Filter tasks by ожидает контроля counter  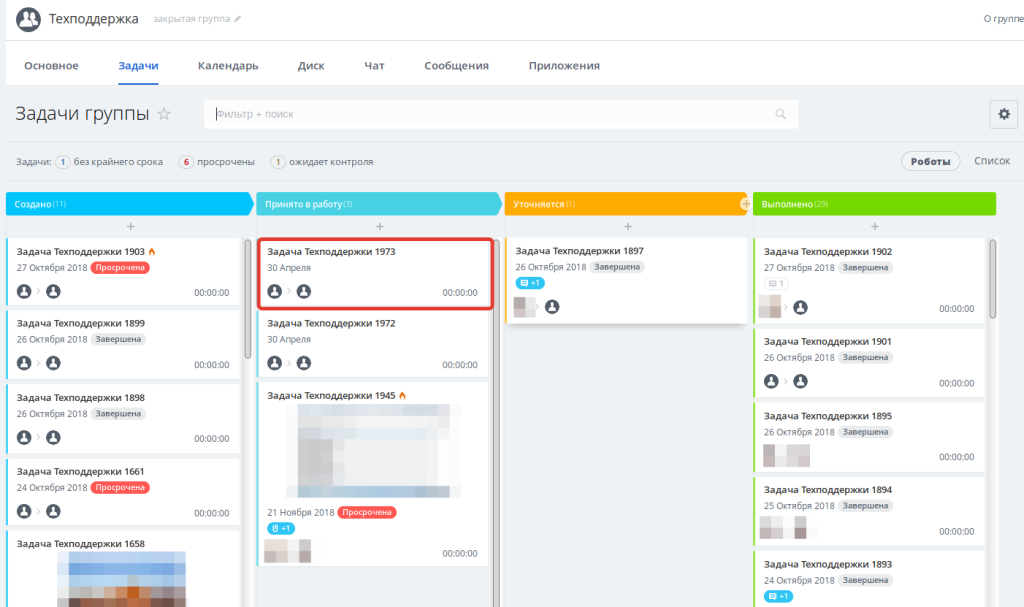click(x=278, y=162)
